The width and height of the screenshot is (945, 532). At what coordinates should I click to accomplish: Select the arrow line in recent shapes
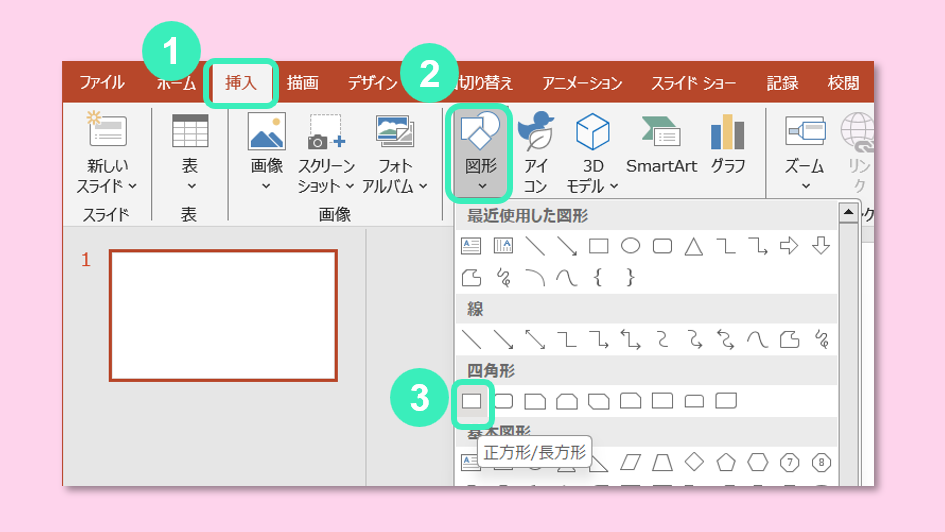[x=567, y=246]
